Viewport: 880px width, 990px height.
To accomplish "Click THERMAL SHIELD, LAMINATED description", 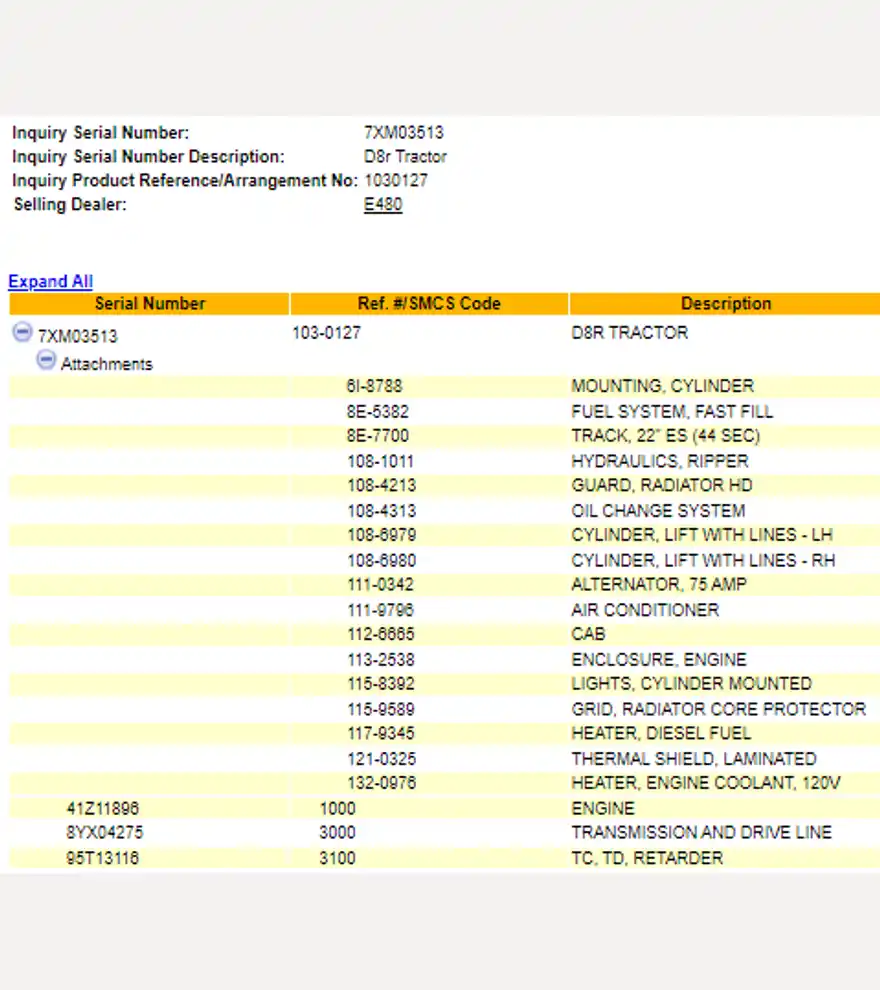I will (x=694, y=759).
